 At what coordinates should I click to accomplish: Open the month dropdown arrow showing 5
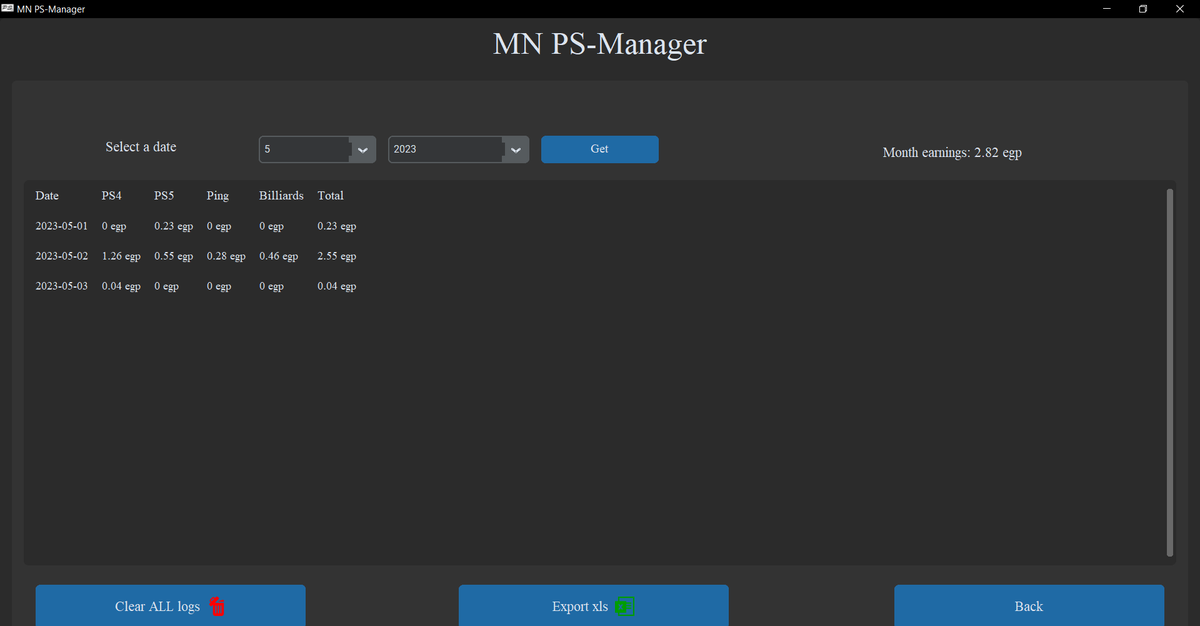point(362,149)
